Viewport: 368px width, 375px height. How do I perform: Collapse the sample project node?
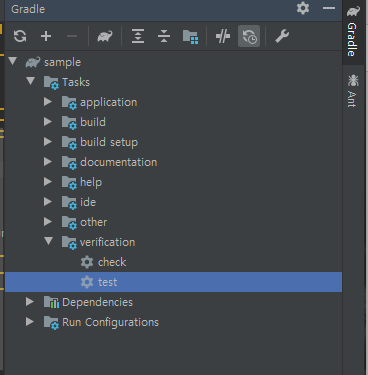point(13,61)
